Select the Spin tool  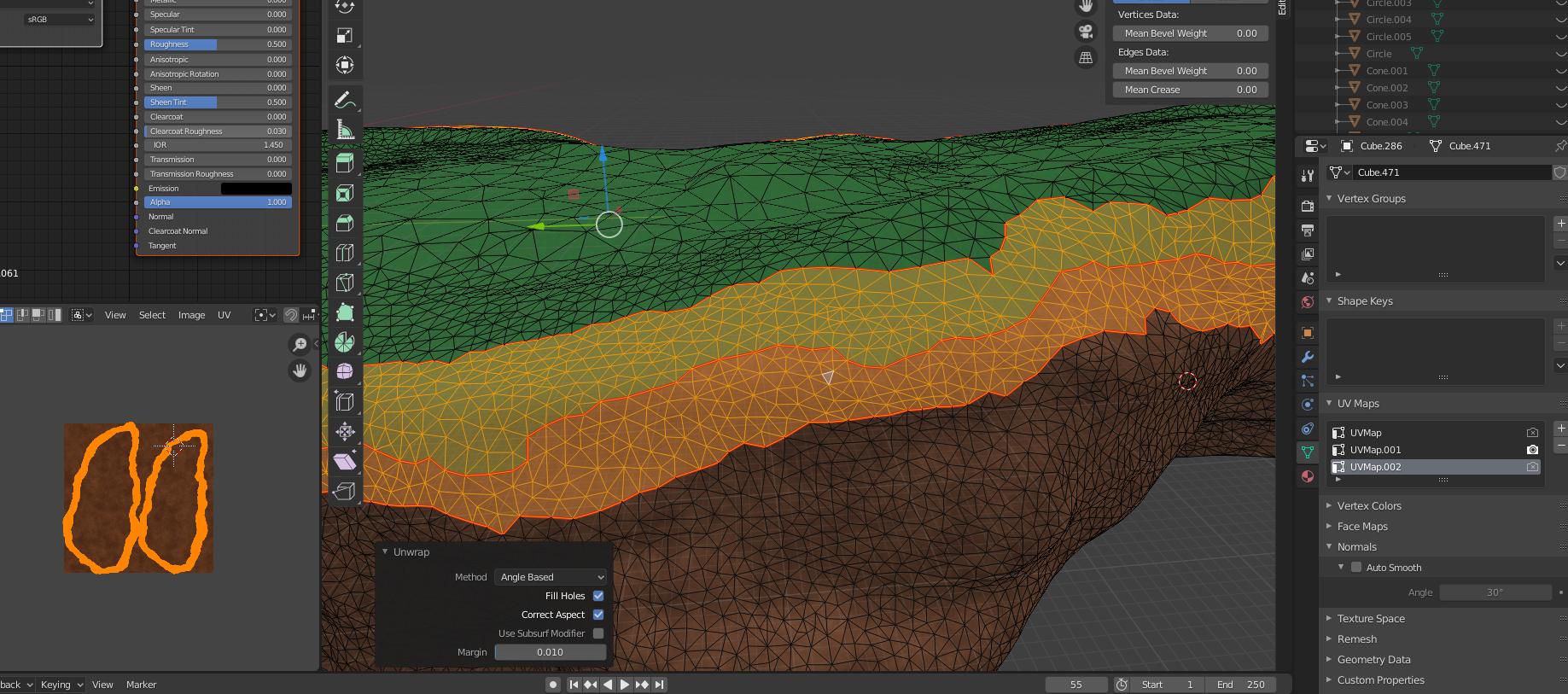345,342
